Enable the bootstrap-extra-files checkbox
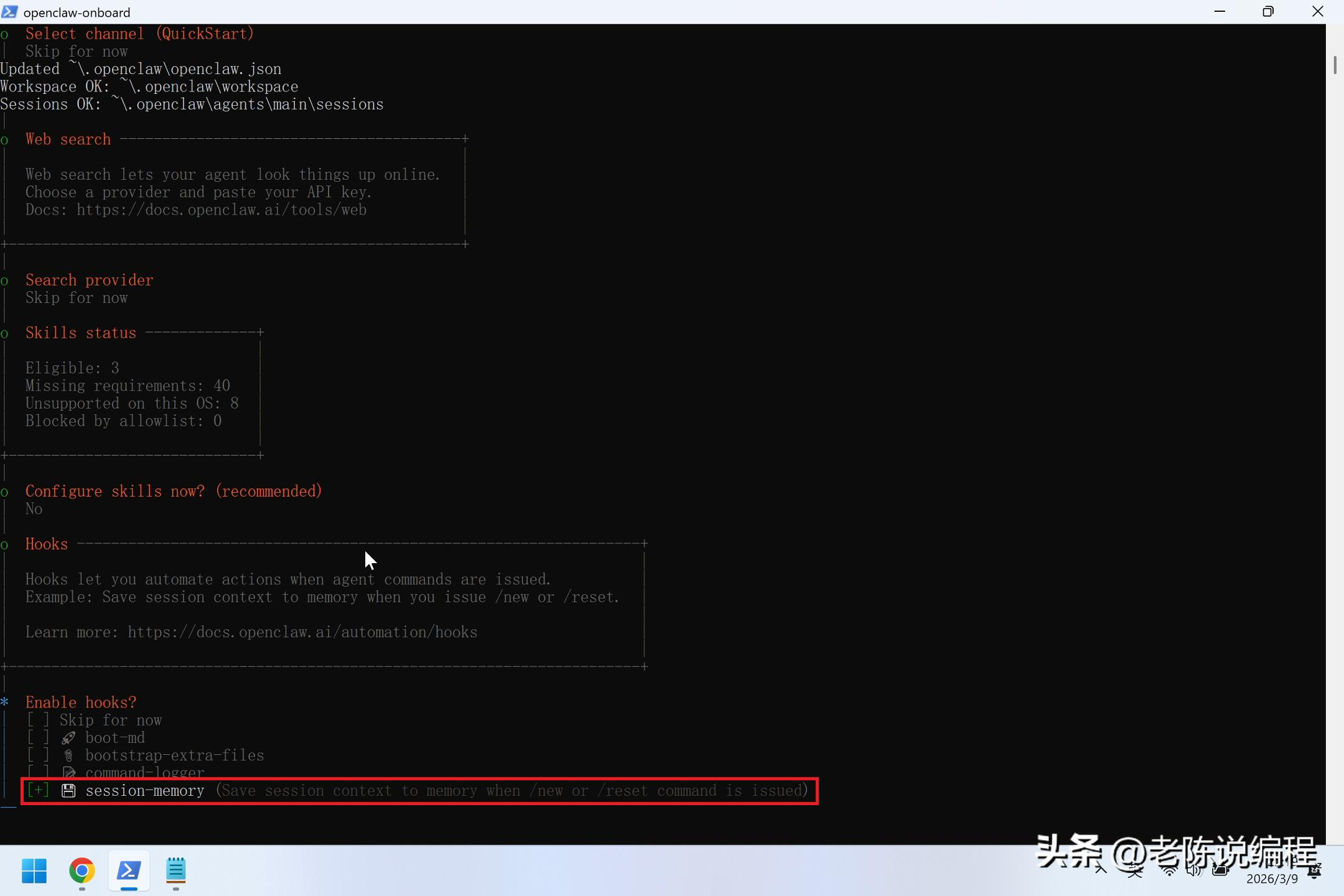The width and height of the screenshot is (1344, 896). click(x=38, y=755)
